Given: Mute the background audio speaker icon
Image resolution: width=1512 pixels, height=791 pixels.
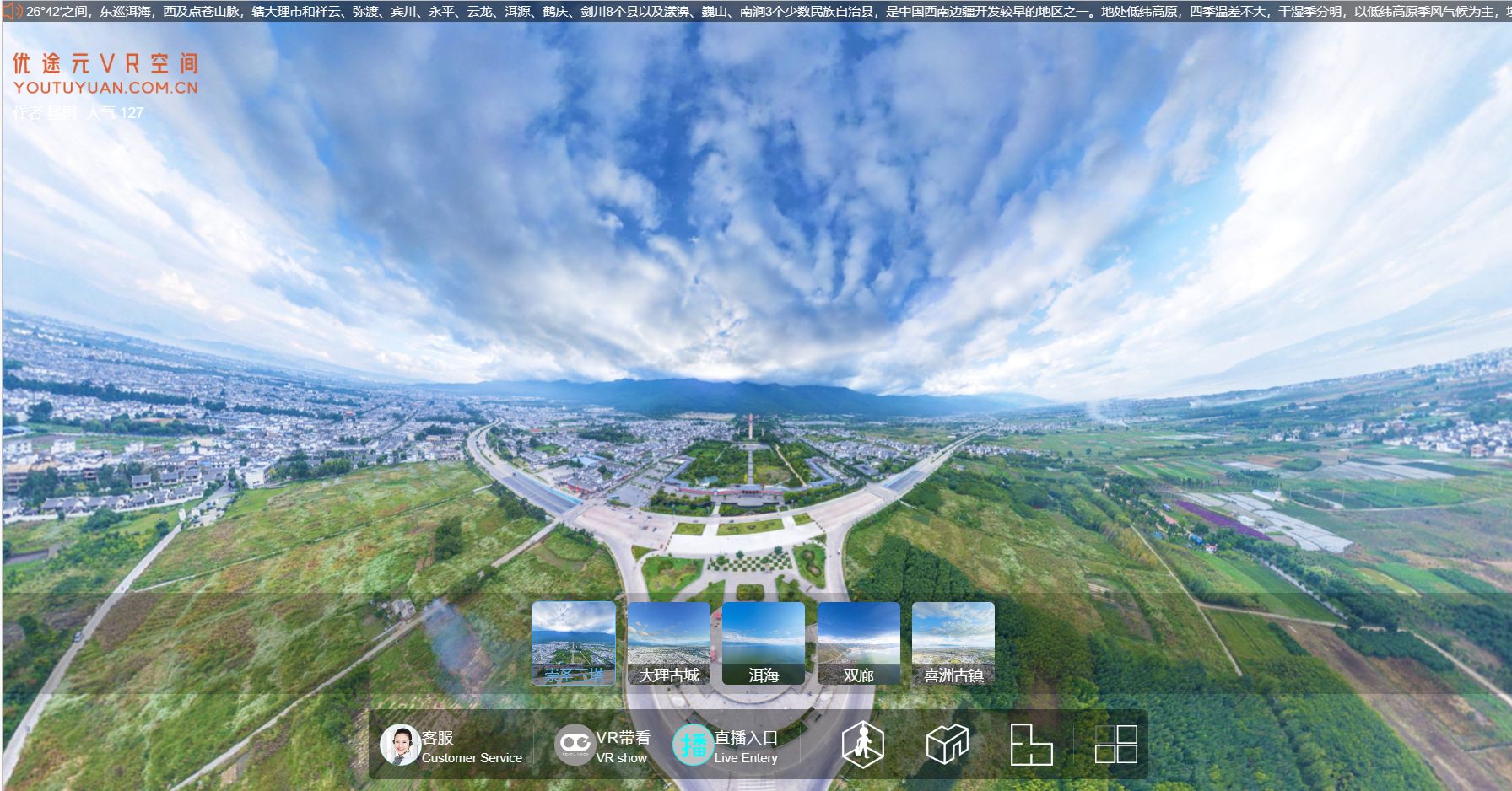Looking at the screenshot, I should point(13,11).
